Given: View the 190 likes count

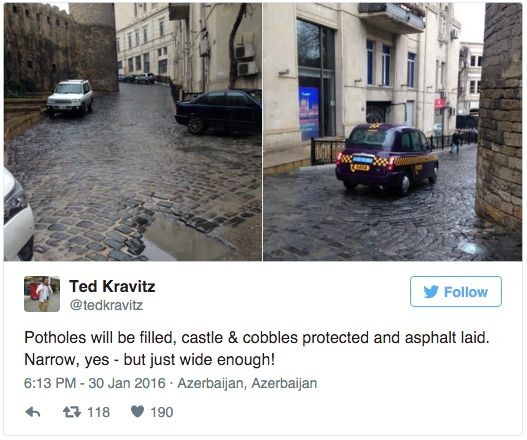Looking at the screenshot, I should point(162,412).
